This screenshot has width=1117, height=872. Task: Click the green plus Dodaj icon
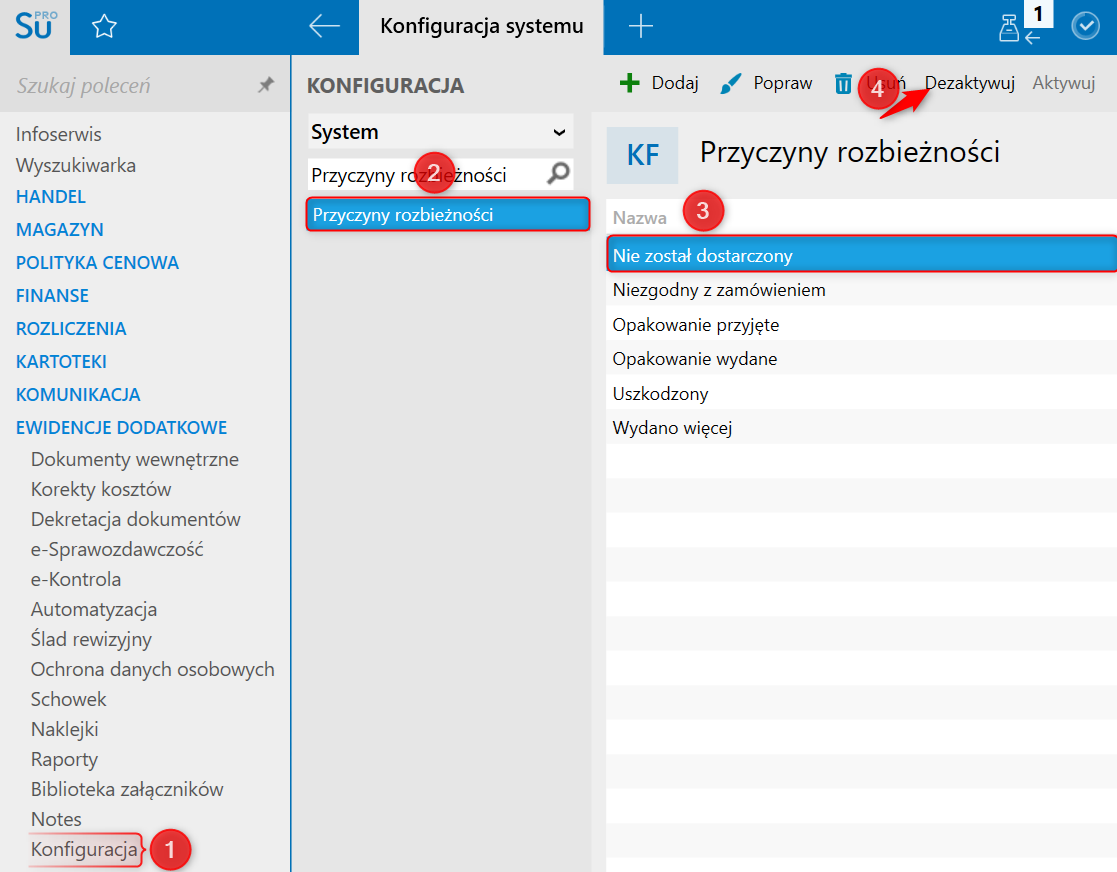(630, 83)
